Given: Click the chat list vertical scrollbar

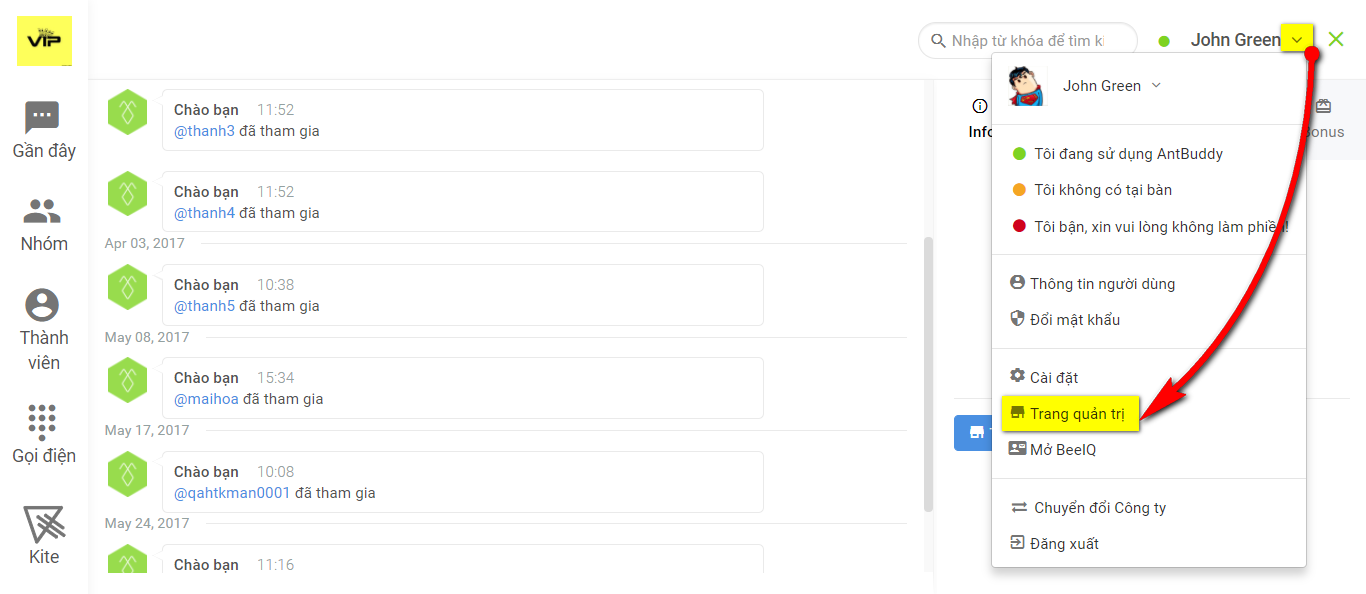Looking at the screenshot, I should [x=928, y=374].
